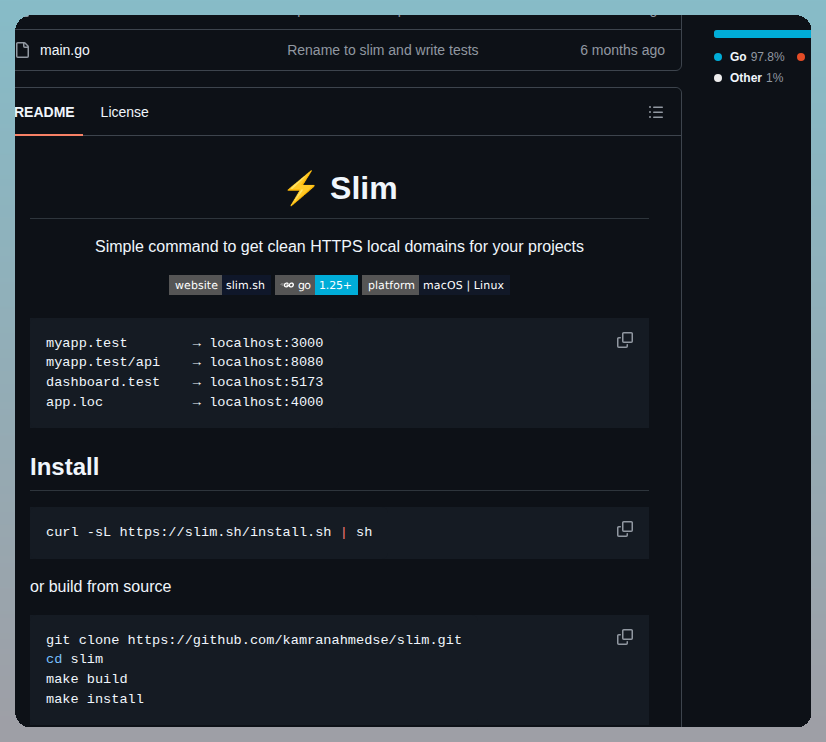Screen dimensions: 826x742
Task: Click the Slim heading title
Action: coord(363,188)
